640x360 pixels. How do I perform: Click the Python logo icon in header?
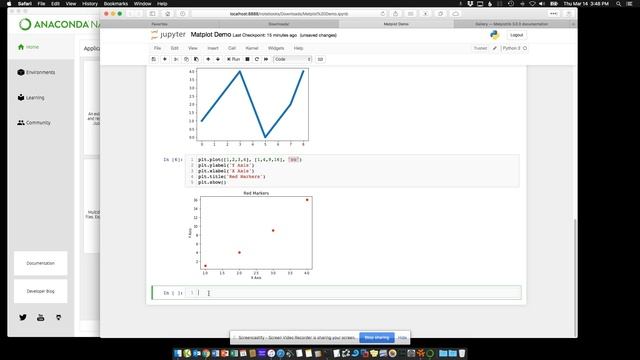(495, 35)
